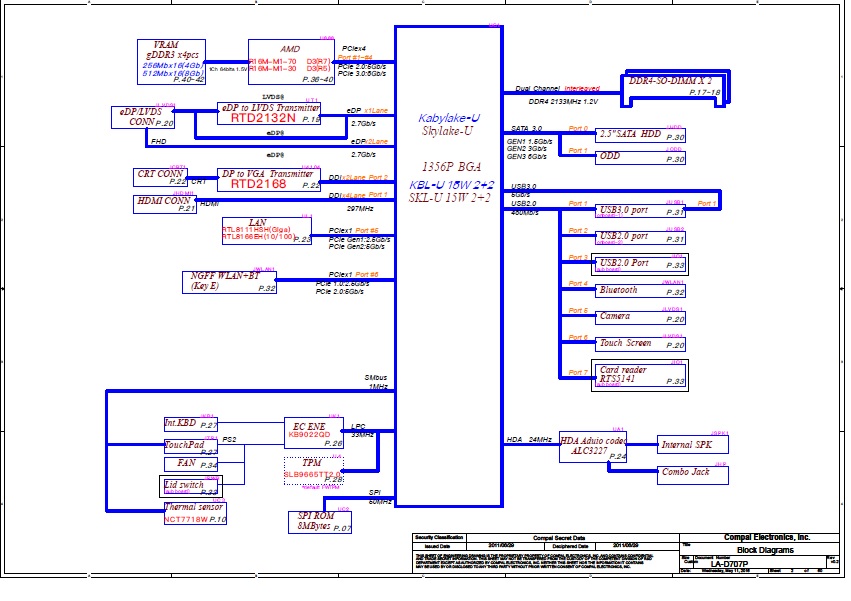Click the Dual Channel Interleaved label
The image size is (851, 601).
tap(557, 88)
